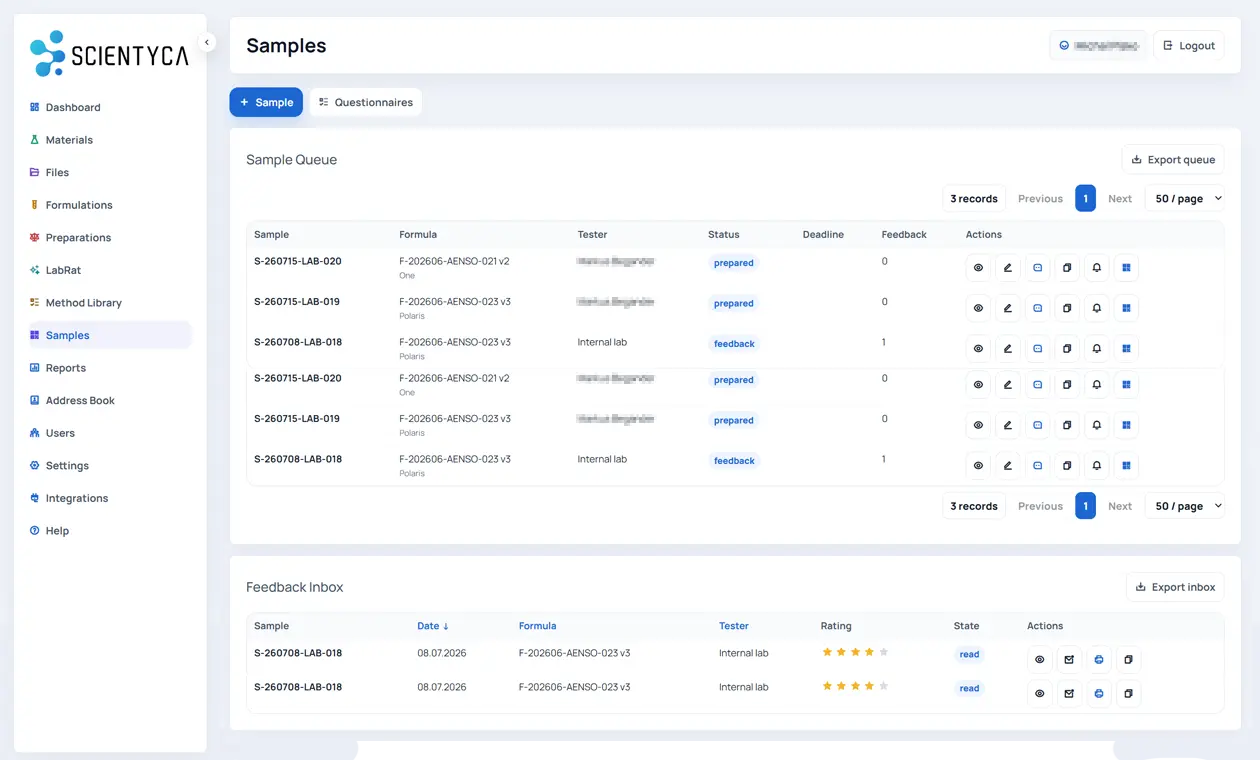Click blue grid icon in first S-260715-LAB-020 row
Viewport: 1260px width, 760px height.
(1126, 268)
